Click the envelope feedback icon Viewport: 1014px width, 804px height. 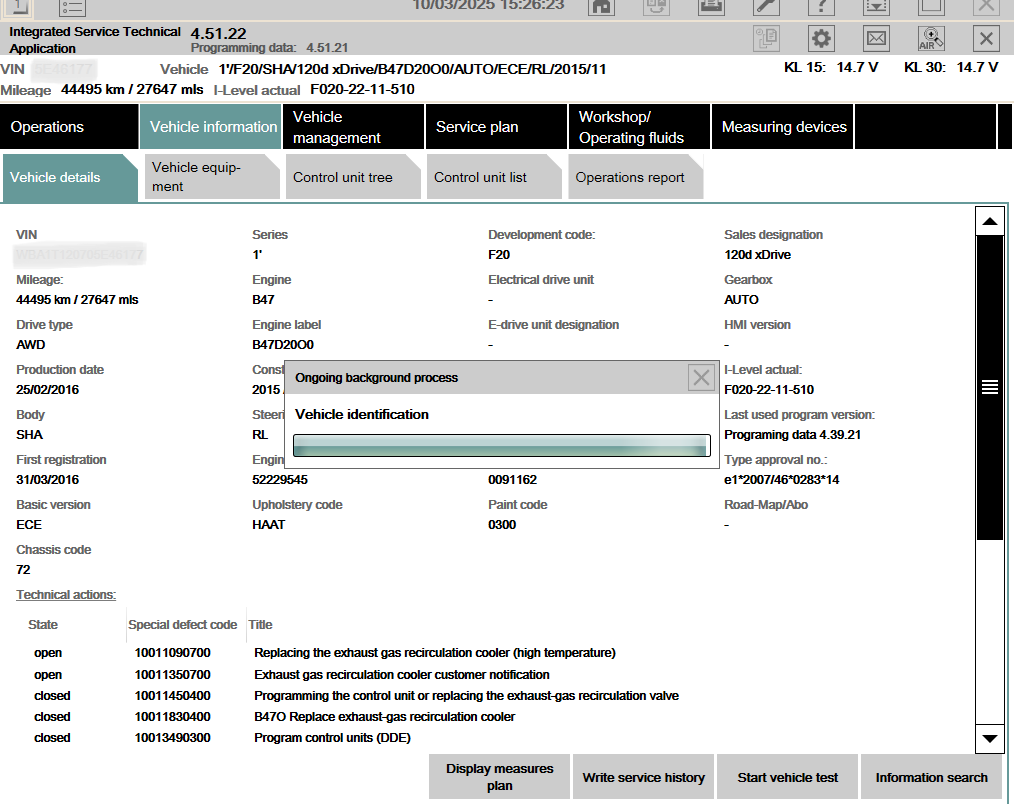pos(876,39)
